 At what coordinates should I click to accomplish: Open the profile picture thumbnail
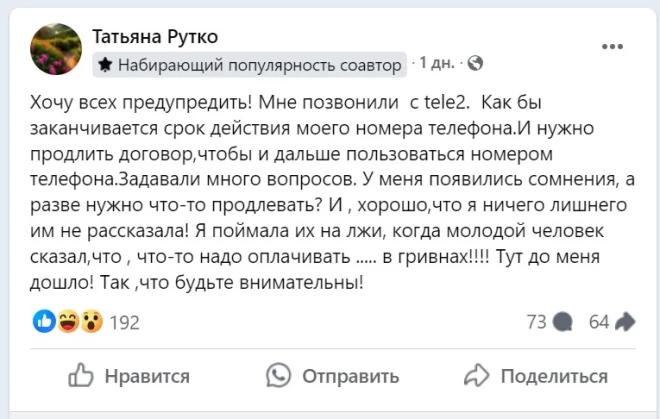pyautogui.click(x=57, y=49)
